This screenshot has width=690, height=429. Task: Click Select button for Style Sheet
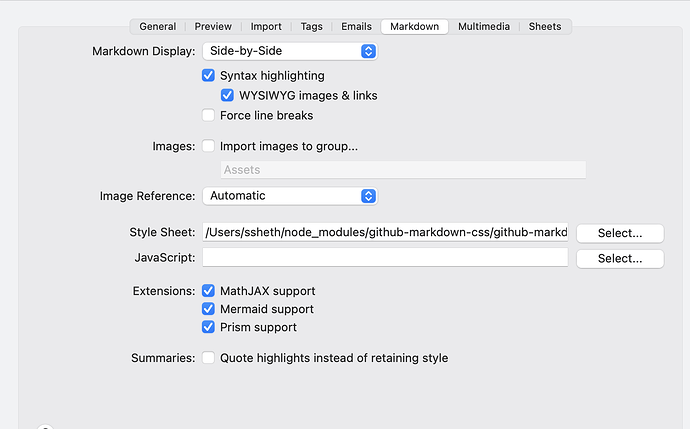pos(620,233)
